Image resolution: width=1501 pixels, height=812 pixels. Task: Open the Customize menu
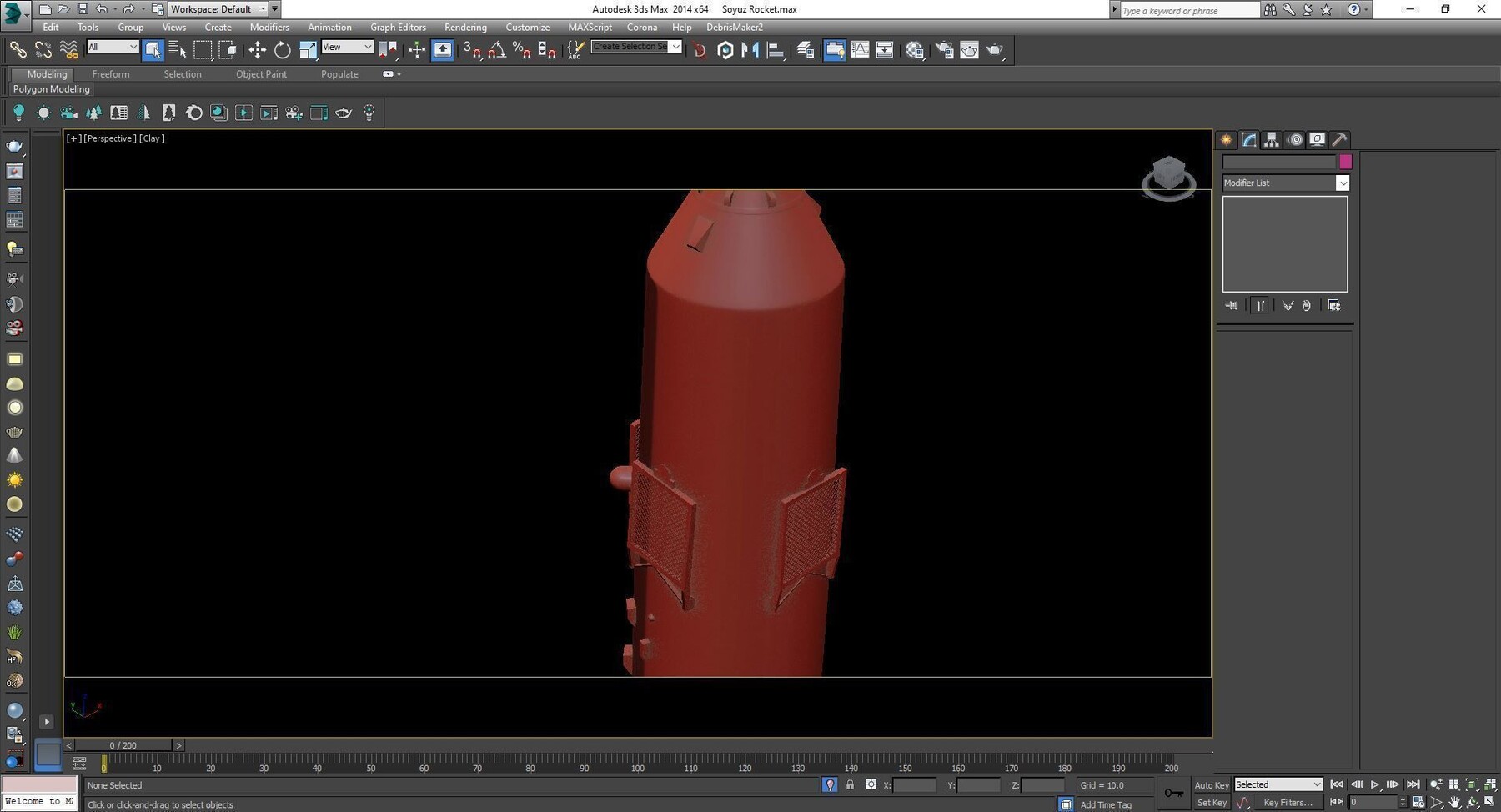pos(527,27)
